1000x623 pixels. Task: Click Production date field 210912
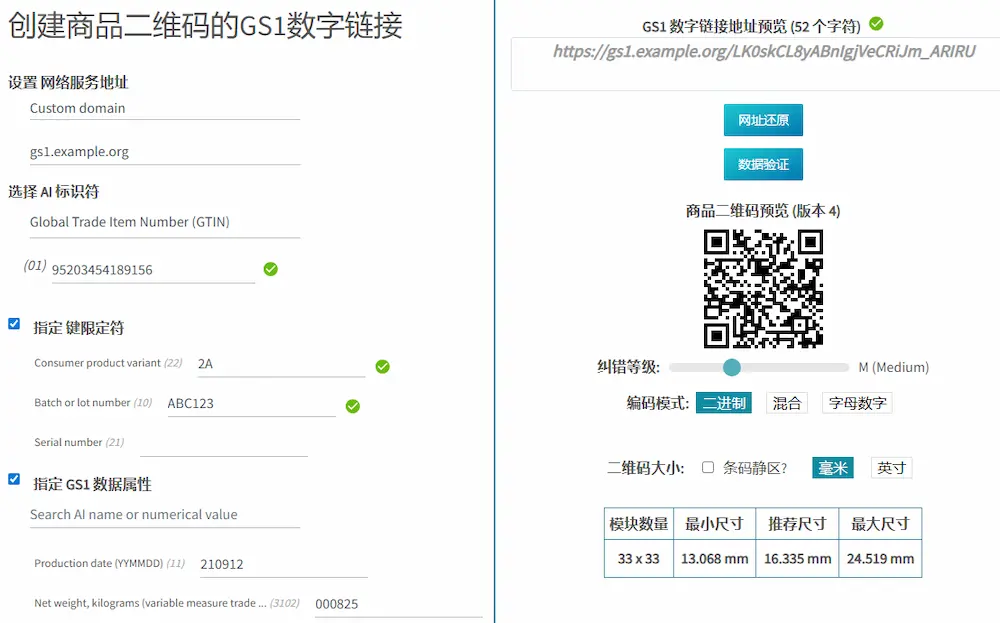tap(284, 564)
